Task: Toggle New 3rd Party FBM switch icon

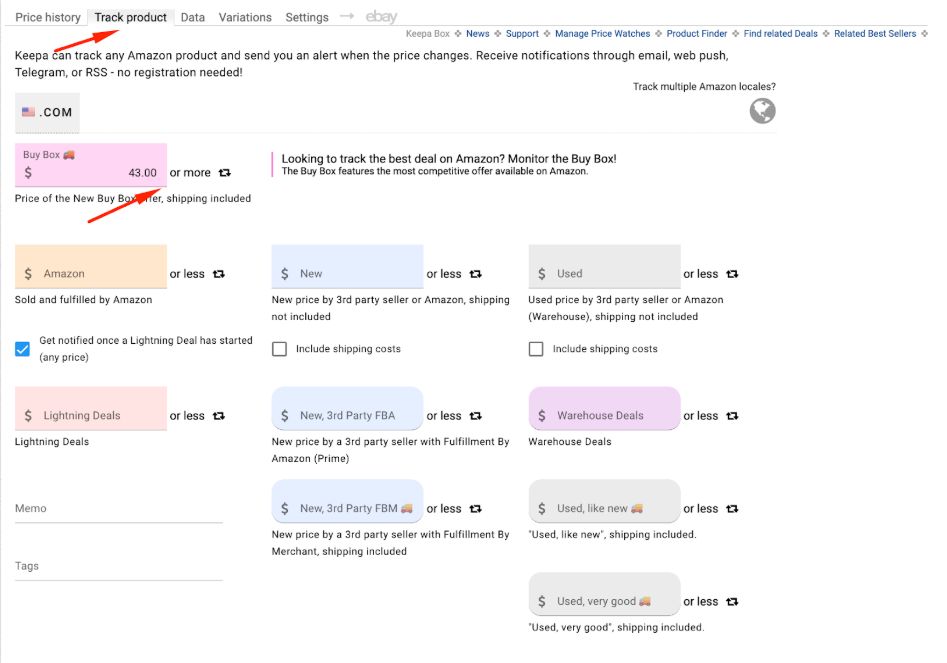Action: pyautogui.click(x=475, y=509)
